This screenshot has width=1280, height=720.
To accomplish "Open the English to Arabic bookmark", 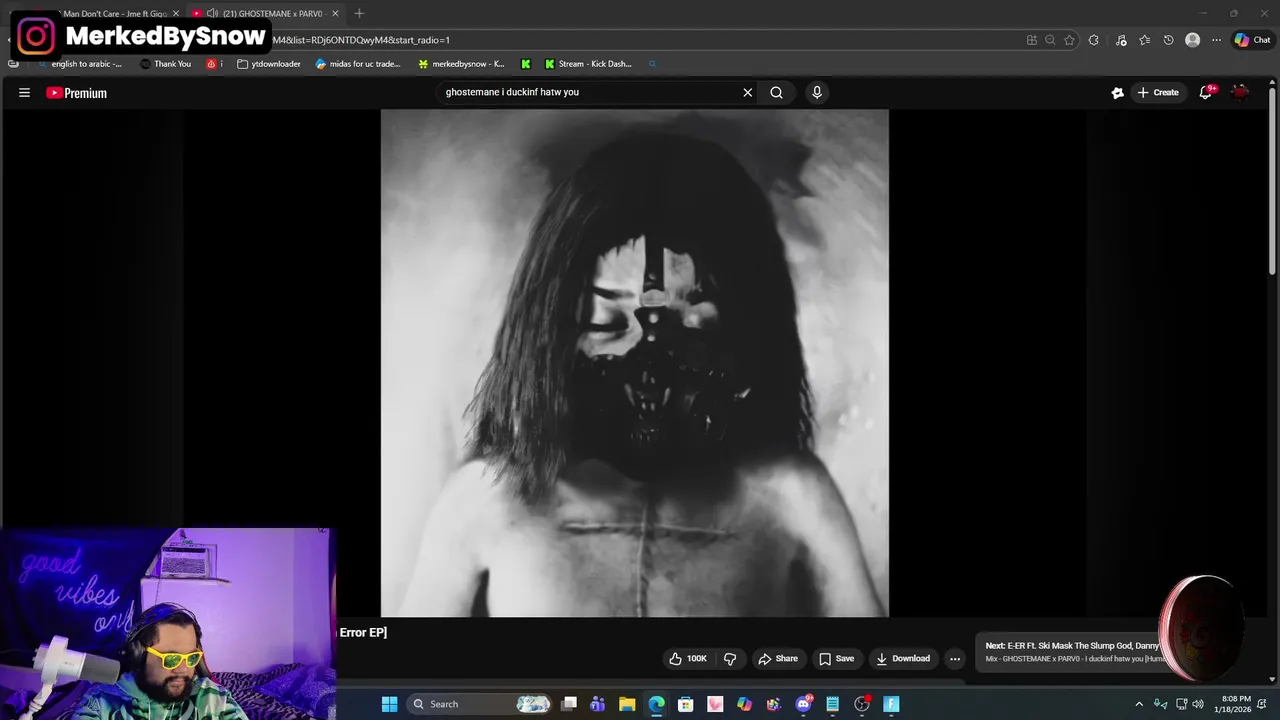I will tap(79, 64).
